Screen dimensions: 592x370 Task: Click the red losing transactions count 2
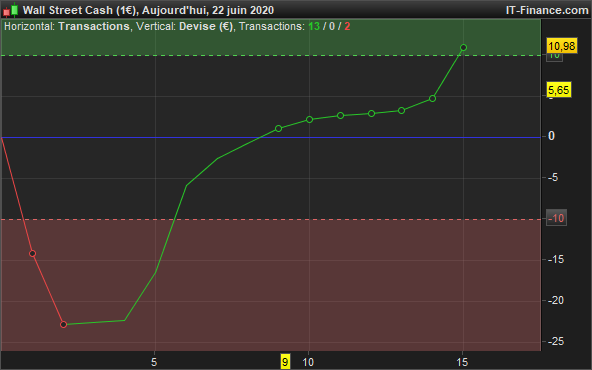click(x=347, y=26)
